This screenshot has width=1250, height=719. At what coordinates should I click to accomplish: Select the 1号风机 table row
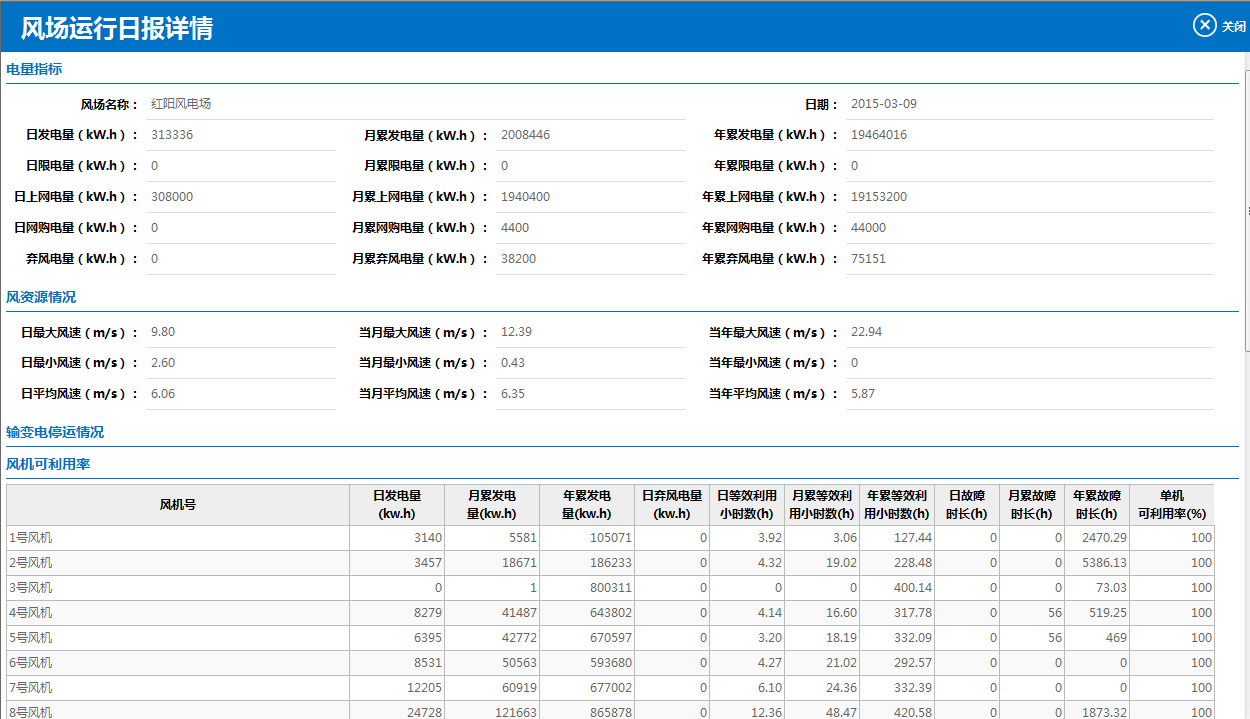click(178, 538)
